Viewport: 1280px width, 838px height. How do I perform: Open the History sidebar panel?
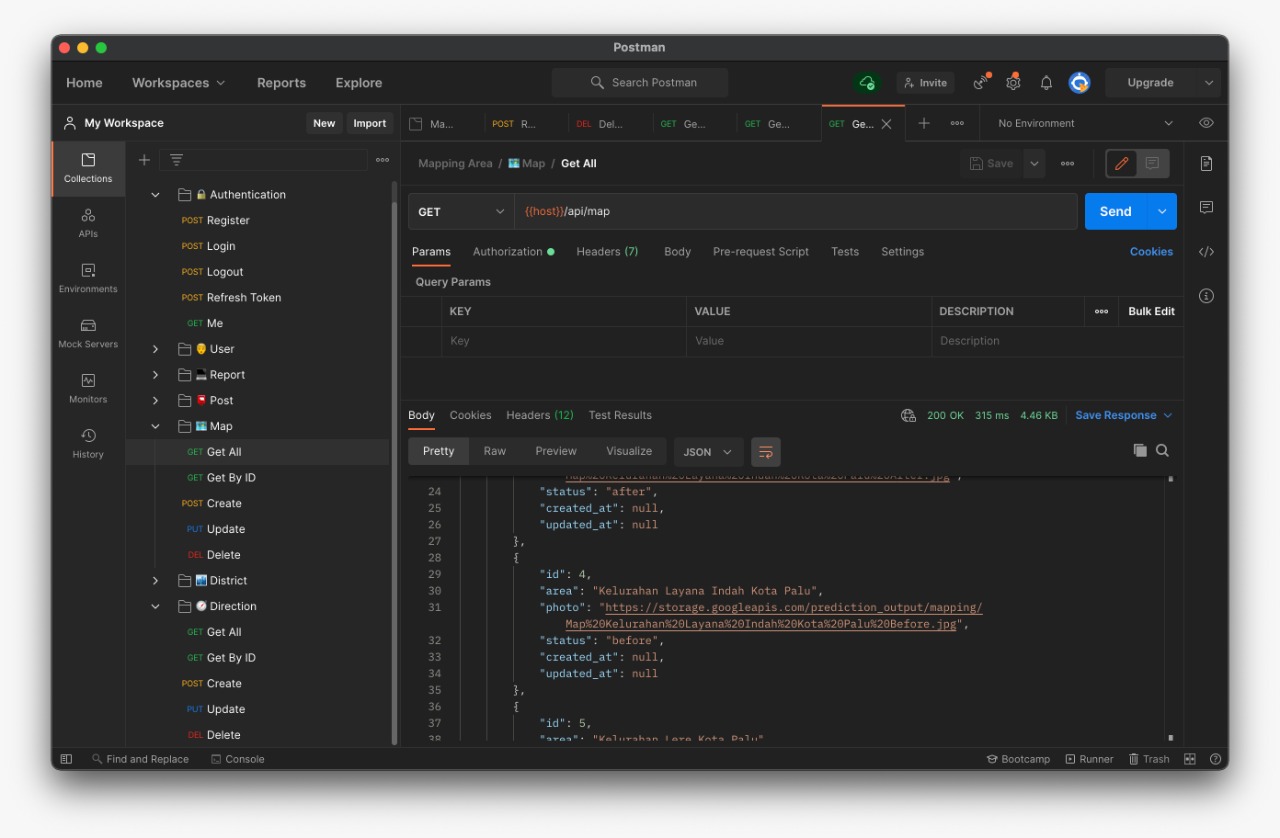click(x=88, y=443)
